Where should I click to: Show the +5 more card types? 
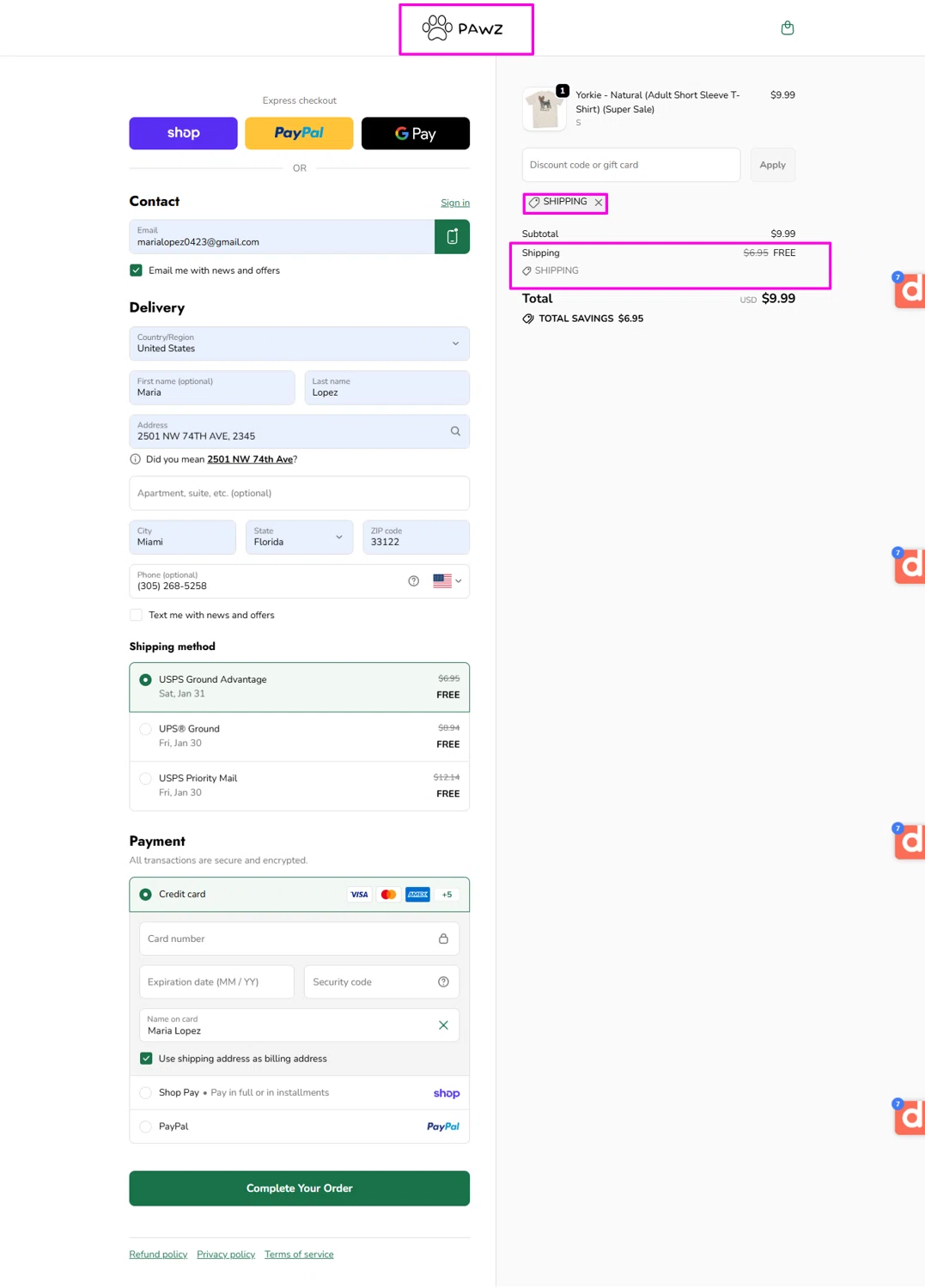[447, 895]
